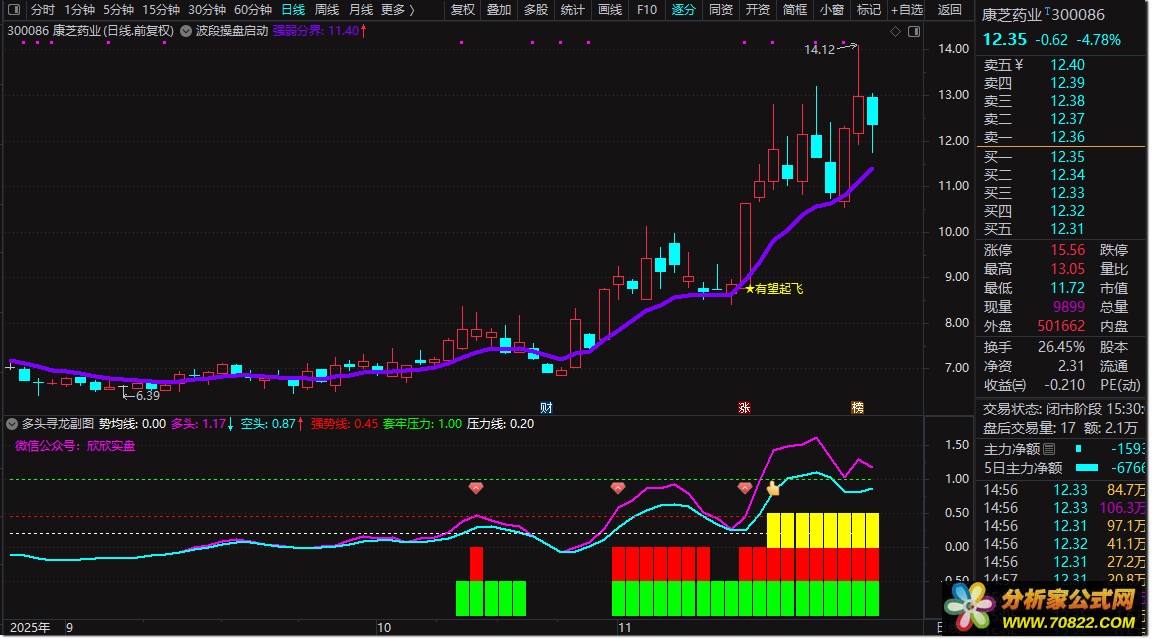
Task: Click the 波段操盘启动 indicator name
Action: point(231,31)
